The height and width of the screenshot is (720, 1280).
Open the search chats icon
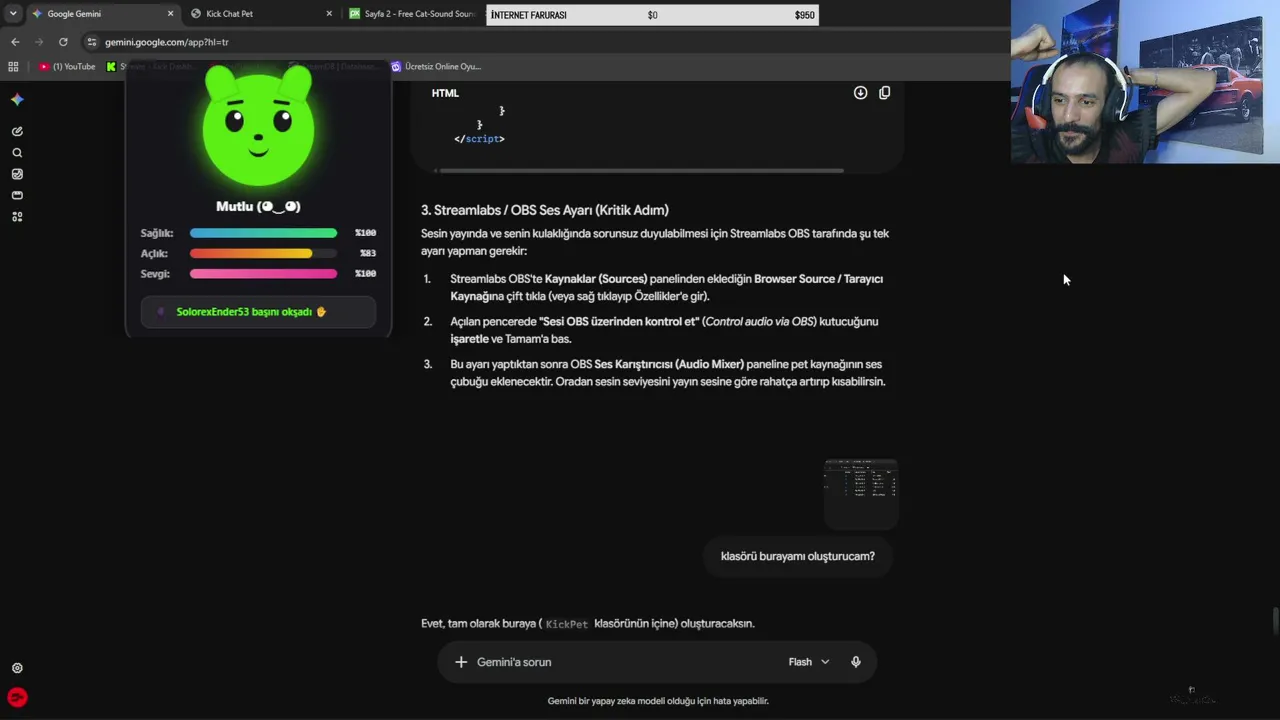tap(17, 153)
